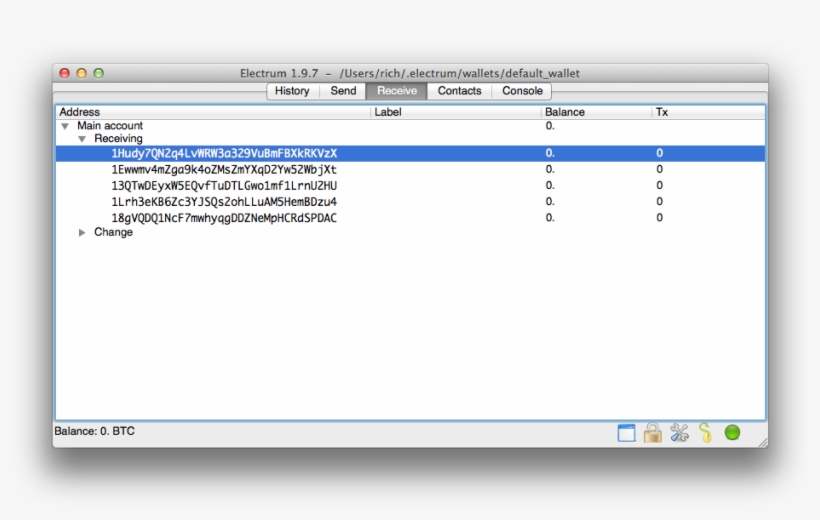Select address starting with 13QTwDEyxW5
This screenshot has width=820, height=520.
tap(224, 186)
